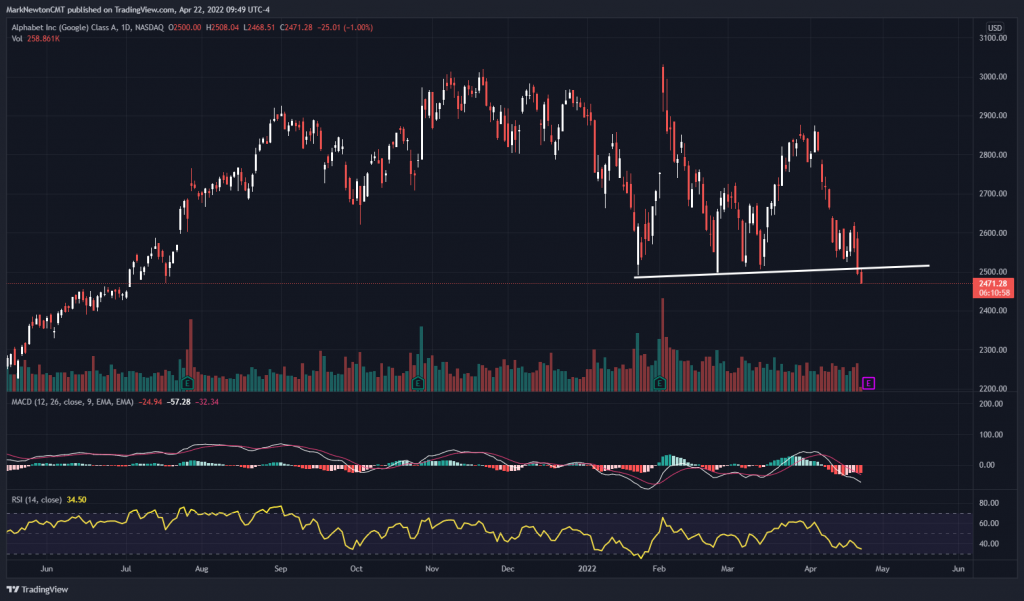Select the red current price label 2471.28

coord(994,283)
